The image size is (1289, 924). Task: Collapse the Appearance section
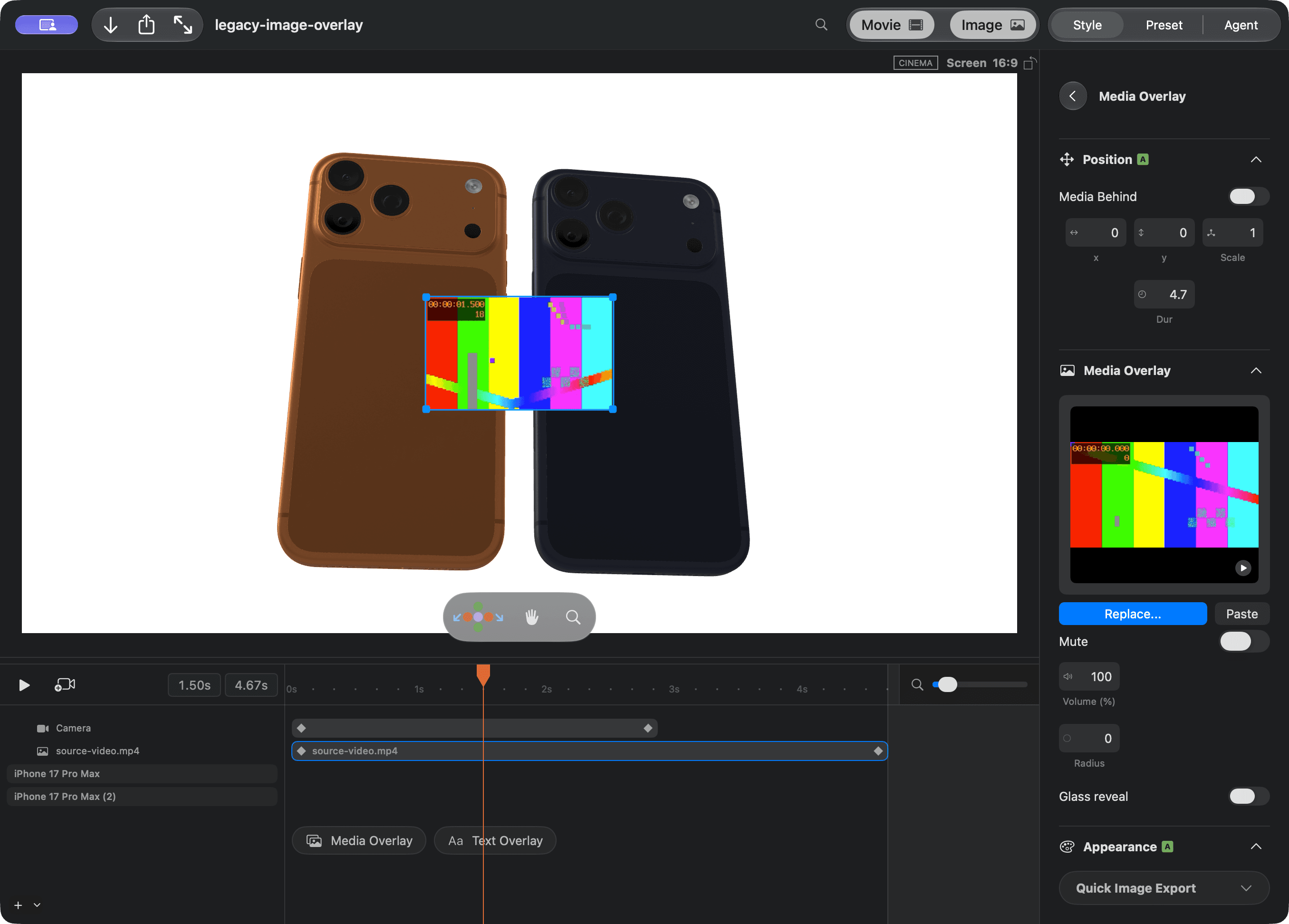(x=1256, y=847)
